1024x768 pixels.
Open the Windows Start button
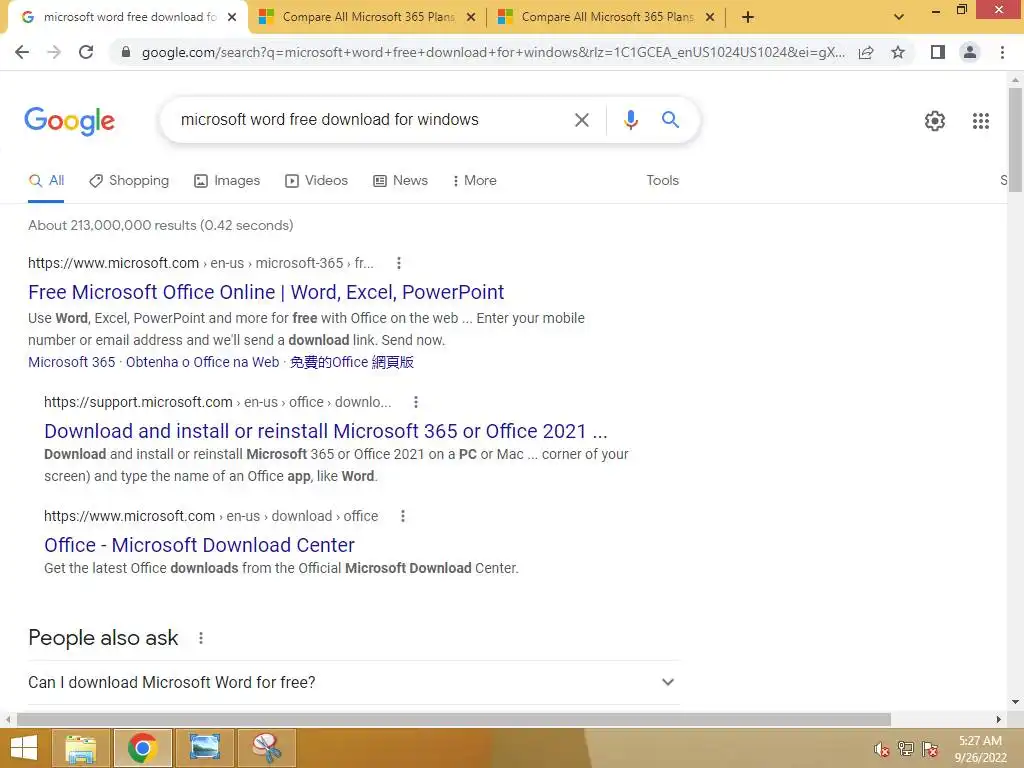(24, 748)
